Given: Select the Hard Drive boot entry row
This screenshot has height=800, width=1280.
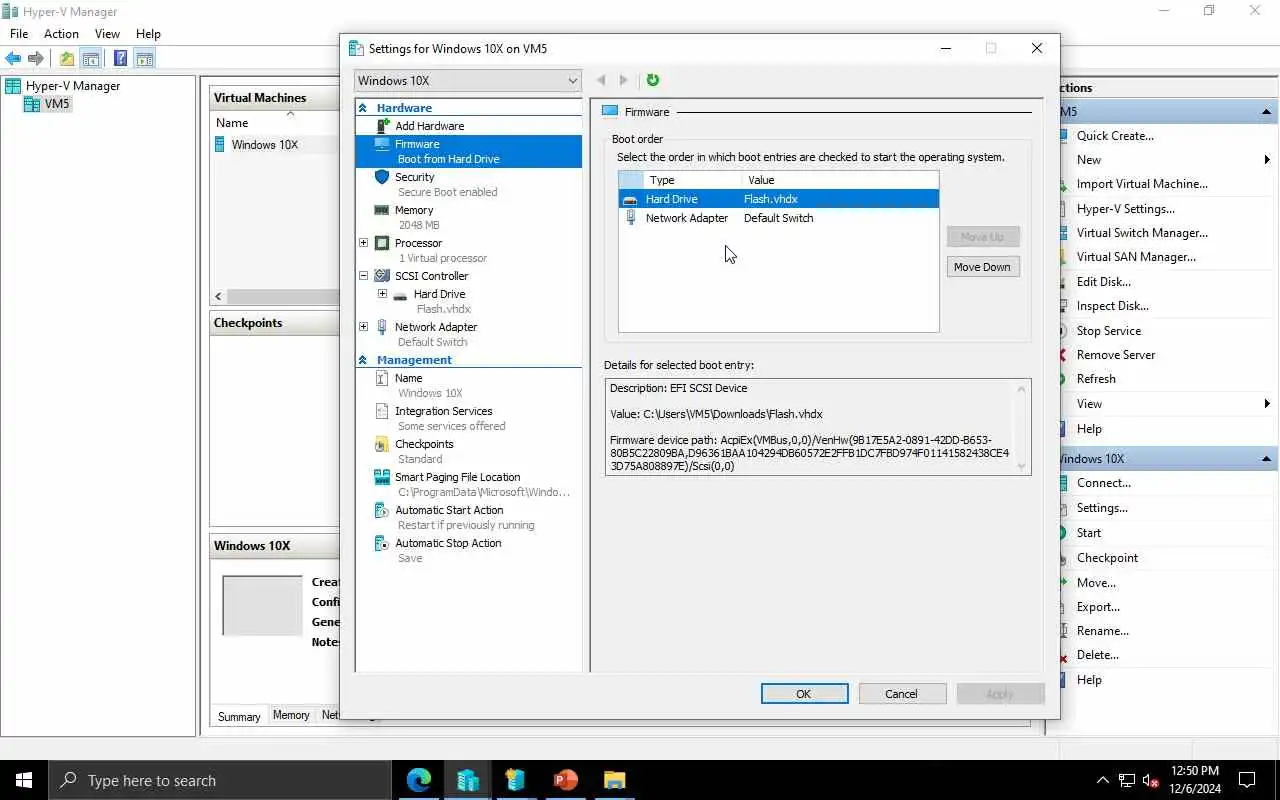Looking at the screenshot, I should coord(779,199).
